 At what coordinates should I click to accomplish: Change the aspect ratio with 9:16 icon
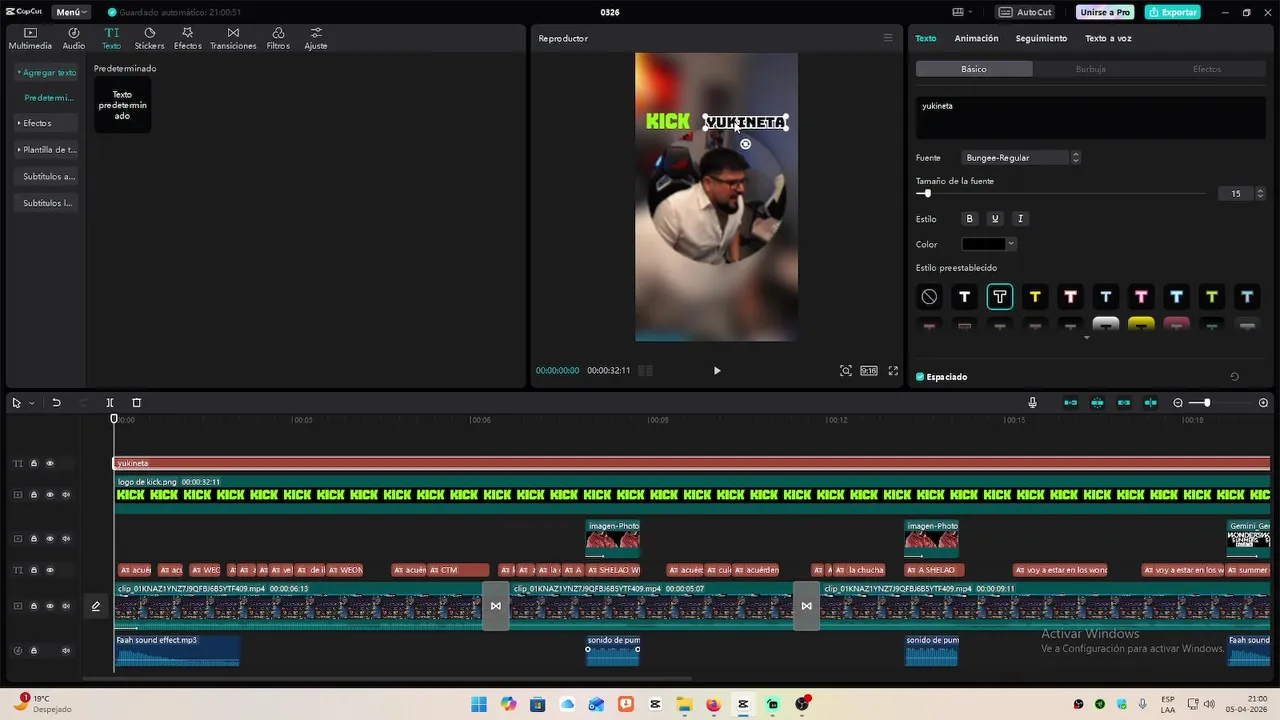(869, 371)
